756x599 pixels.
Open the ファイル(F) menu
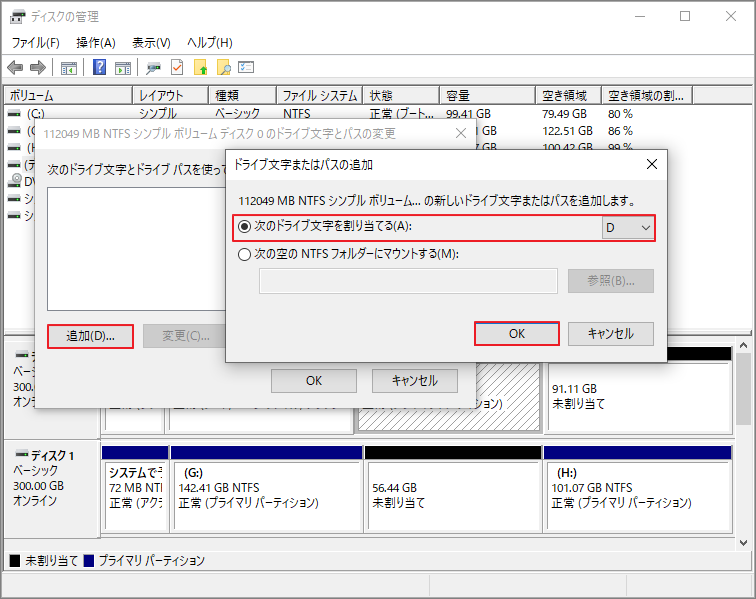click(36, 43)
